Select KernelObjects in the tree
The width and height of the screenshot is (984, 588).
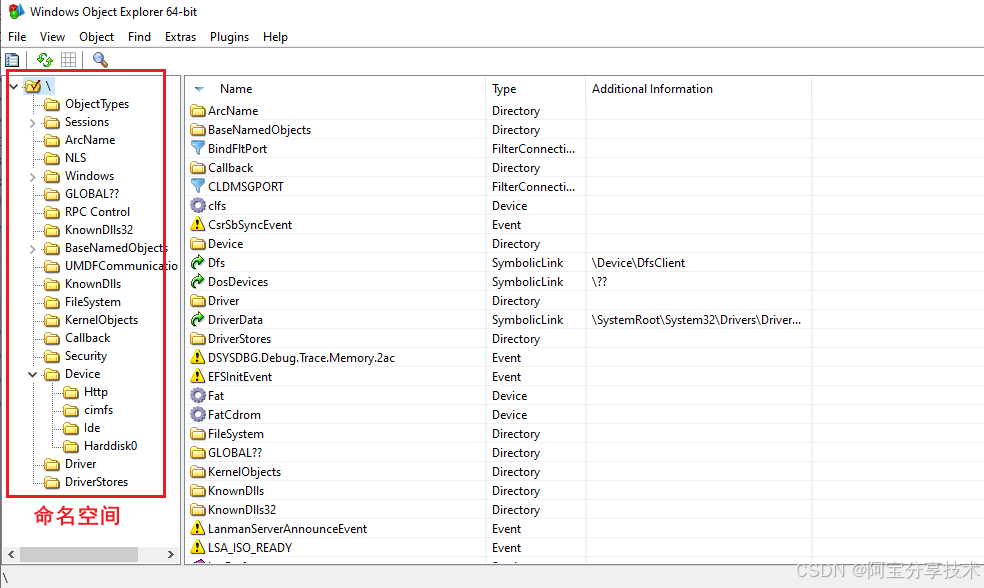point(101,320)
